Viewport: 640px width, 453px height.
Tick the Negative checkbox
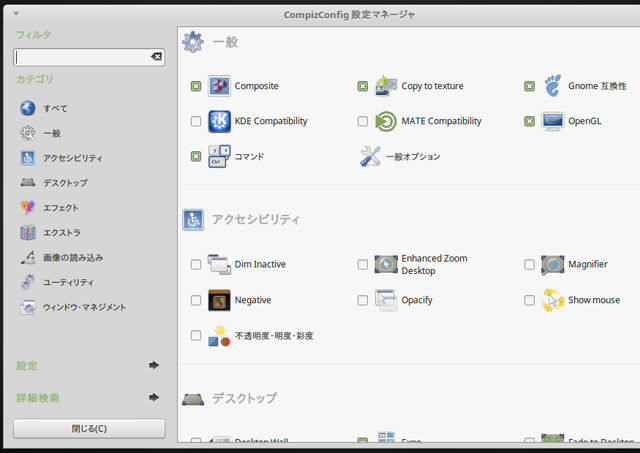point(196,300)
